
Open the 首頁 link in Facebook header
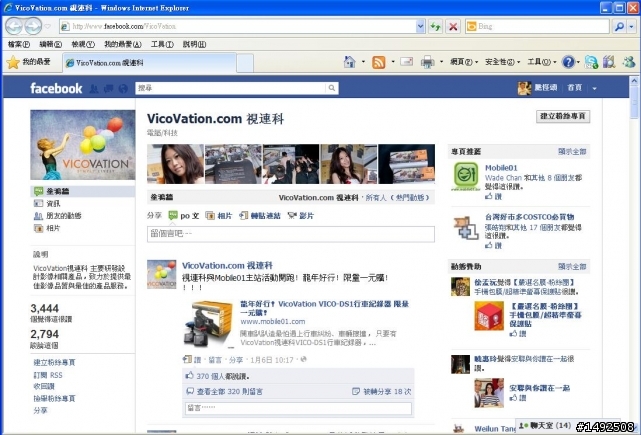pos(574,88)
